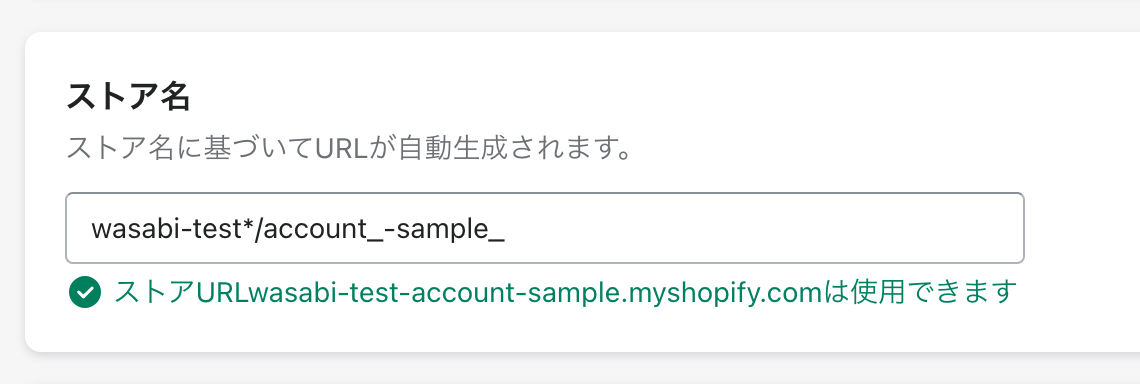This screenshot has height=384, width=1140.
Task: Click the blank white card area right of input
Action: 1083,228
